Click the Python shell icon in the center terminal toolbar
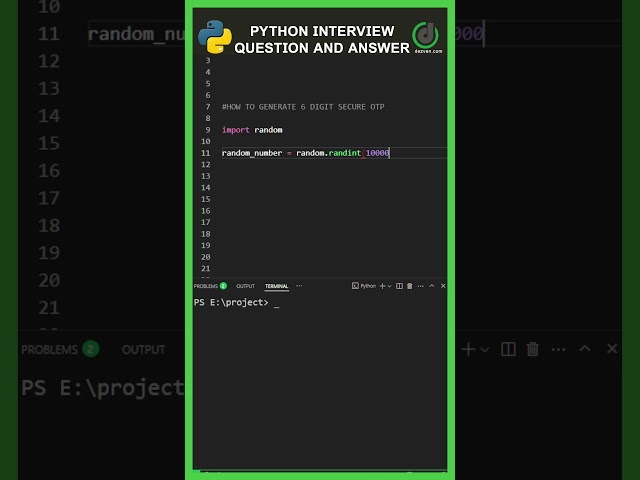The image size is (640, 480). [355, 286]
